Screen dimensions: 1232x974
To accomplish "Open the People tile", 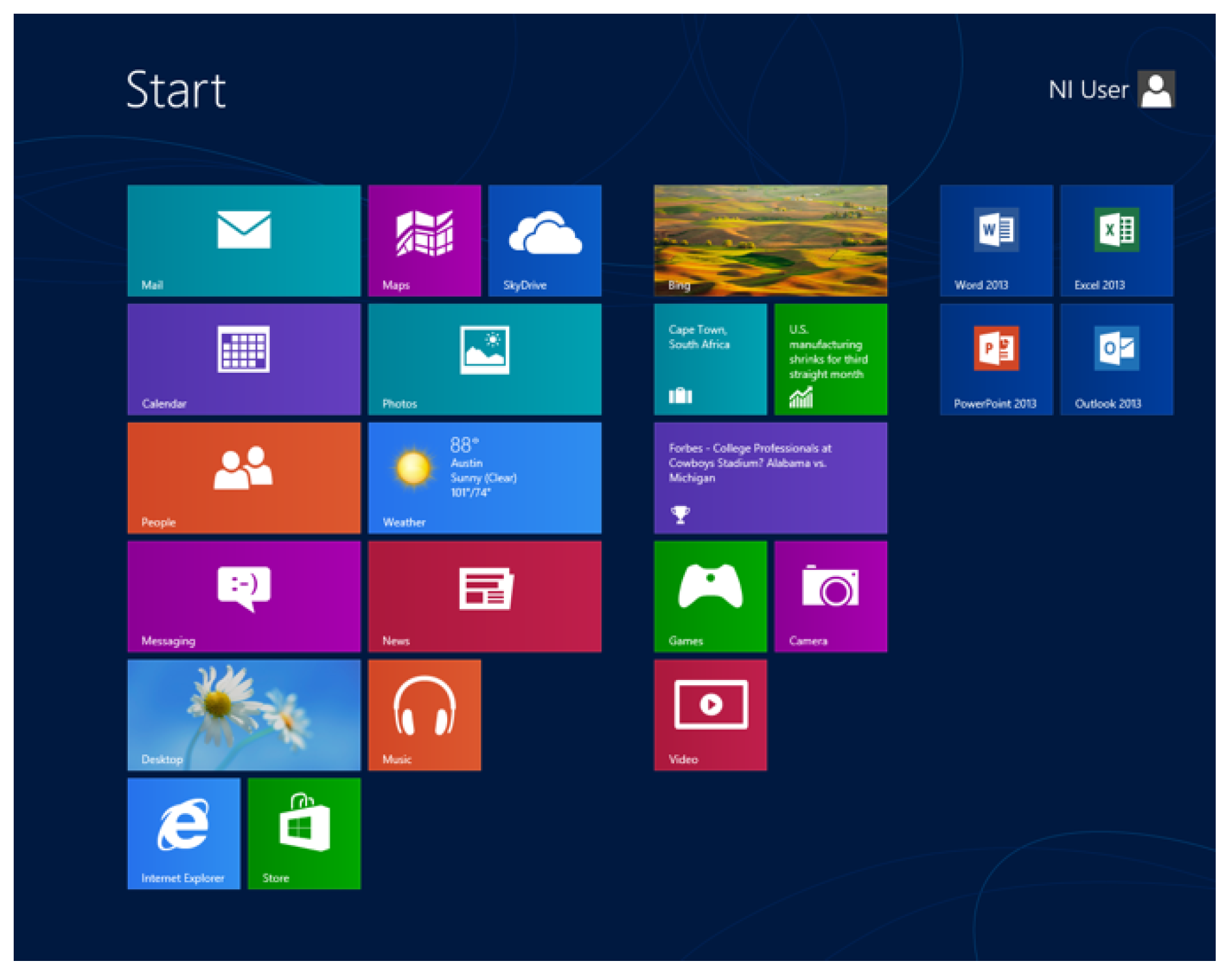I will [244, 478].
